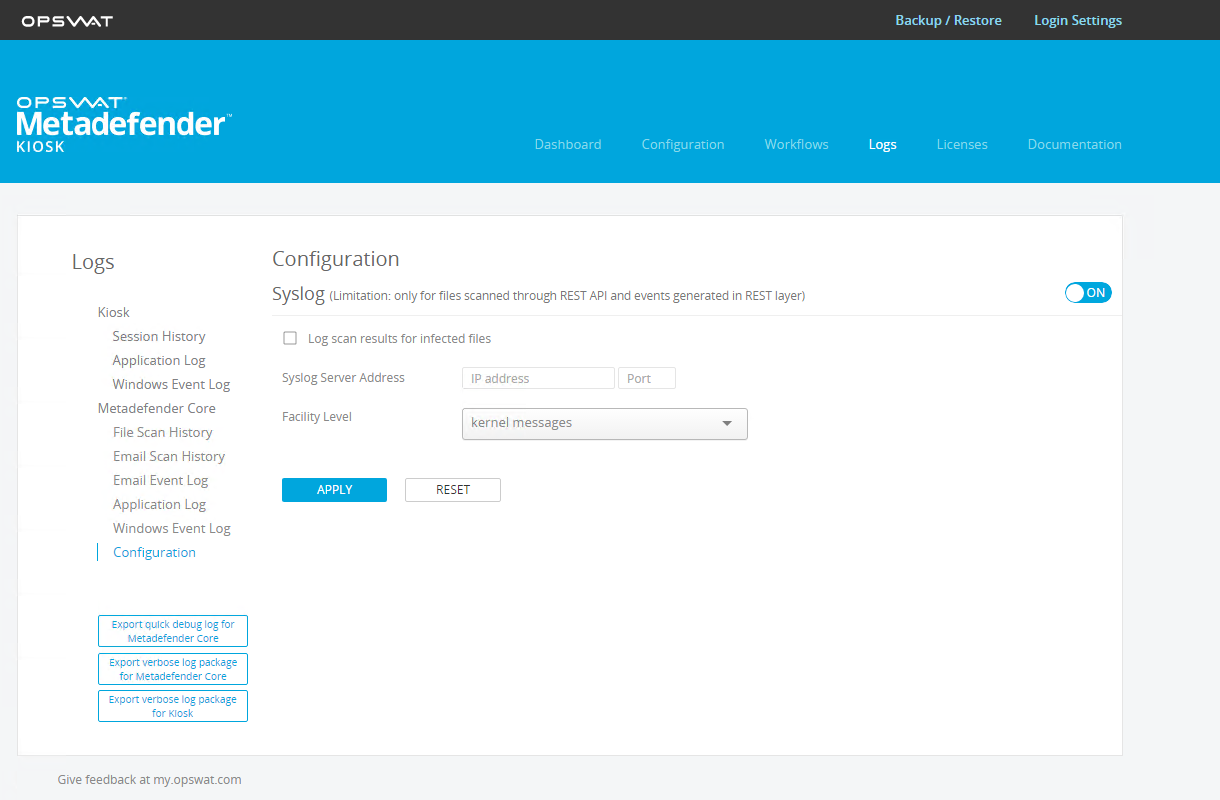Open Kiosk Session History
Screen dimensions: 1220x800
(x=159, y=336)
